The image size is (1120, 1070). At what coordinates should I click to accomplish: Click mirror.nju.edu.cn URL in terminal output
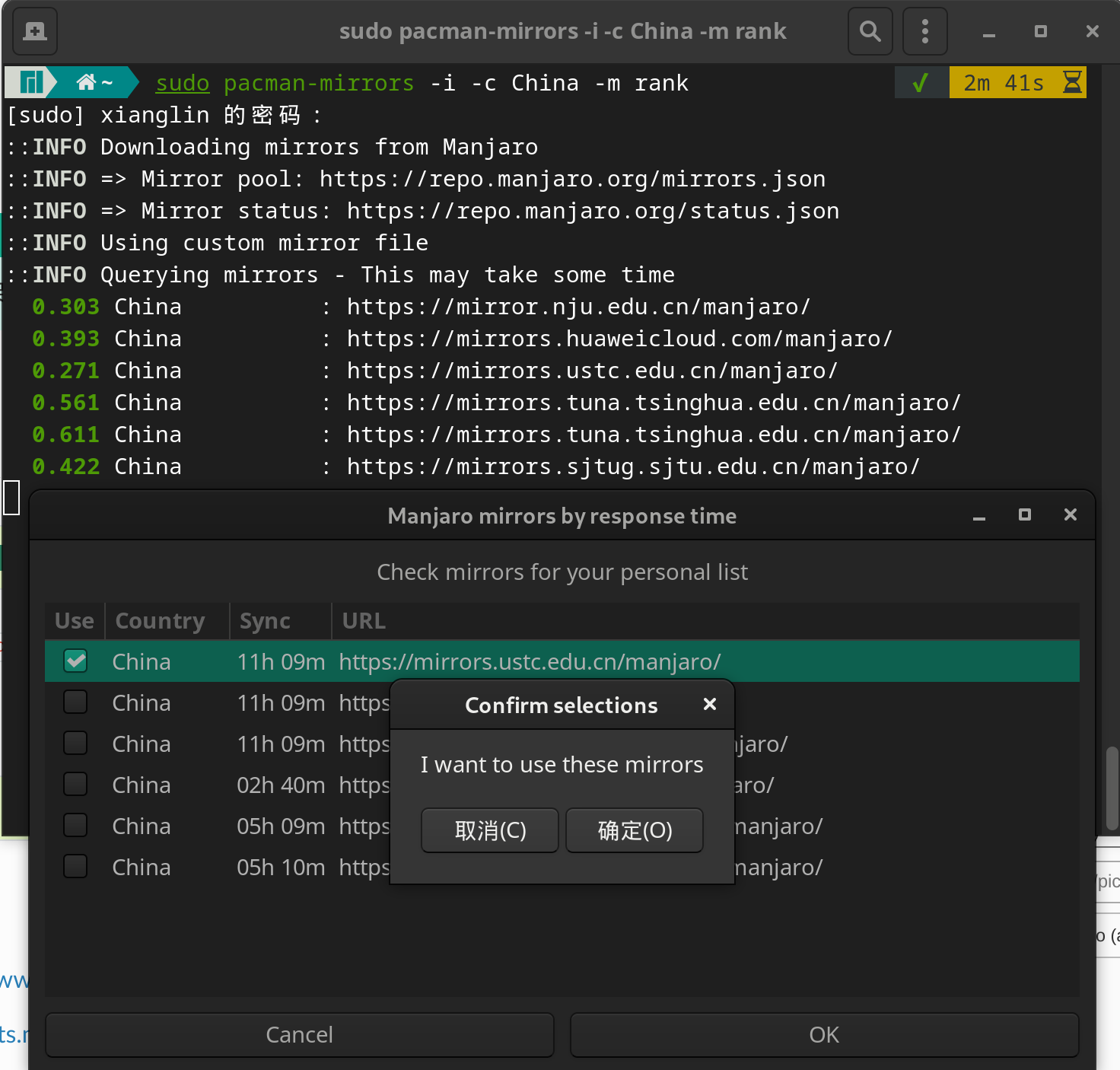pos(578,307)
